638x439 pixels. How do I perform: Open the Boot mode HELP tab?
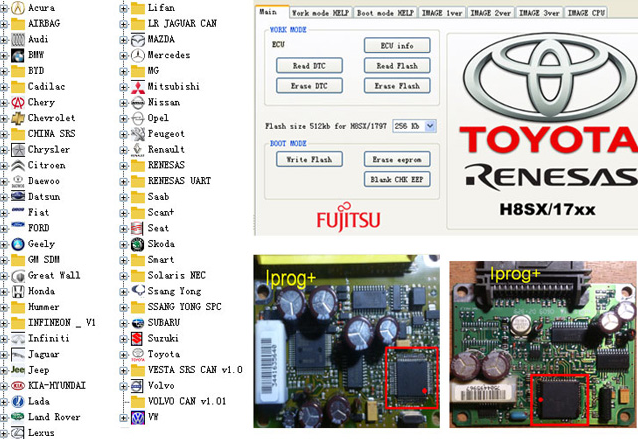[385, 13]
